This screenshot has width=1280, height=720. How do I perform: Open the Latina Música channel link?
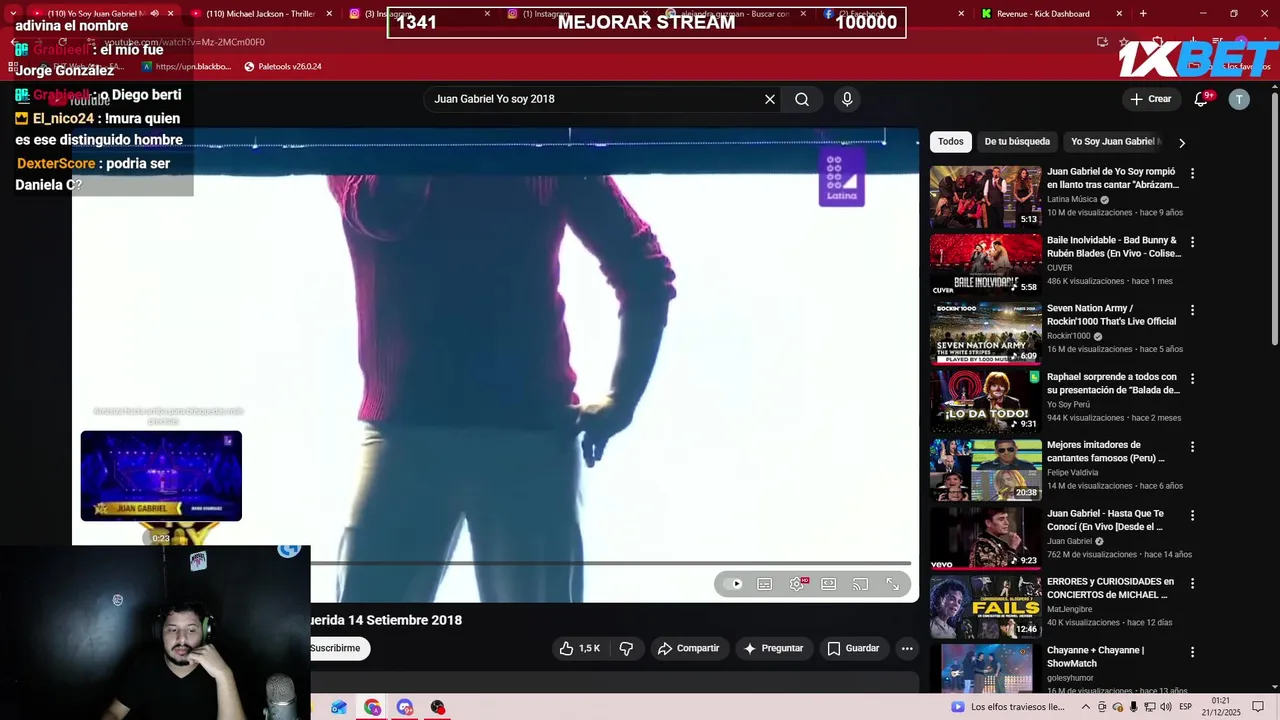click(1072, 199)
